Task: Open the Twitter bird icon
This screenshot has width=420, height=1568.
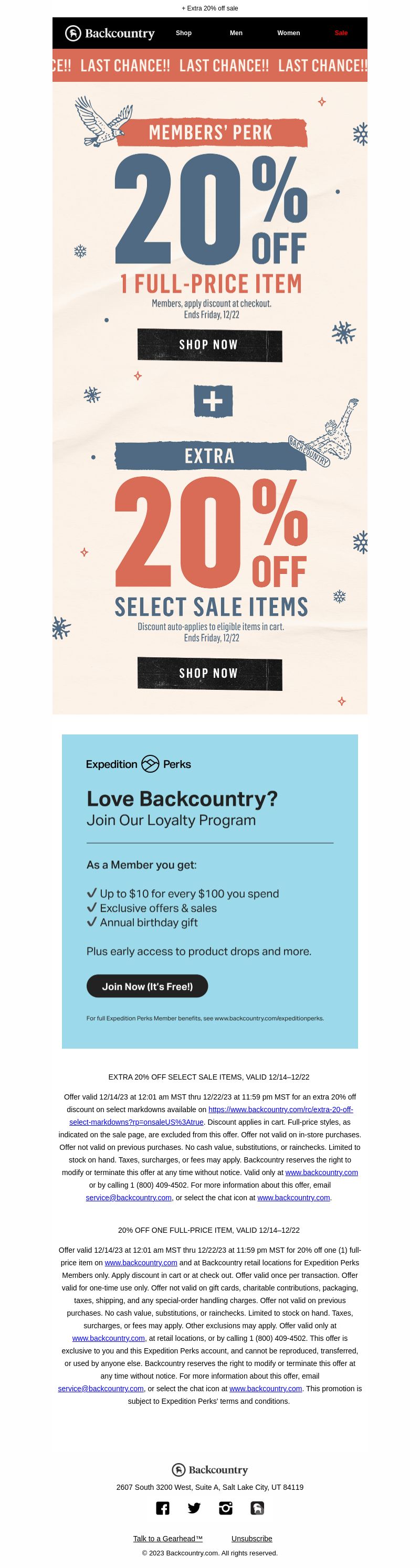Action: 194,1507
